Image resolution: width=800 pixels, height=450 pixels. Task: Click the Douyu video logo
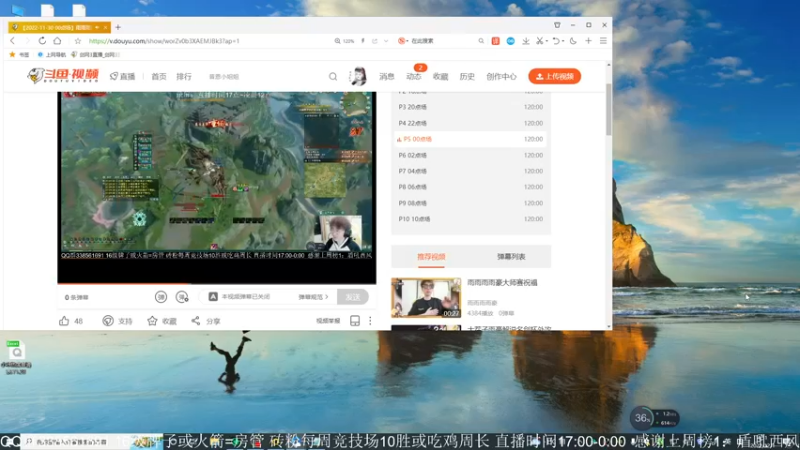(x=63, y=76)
